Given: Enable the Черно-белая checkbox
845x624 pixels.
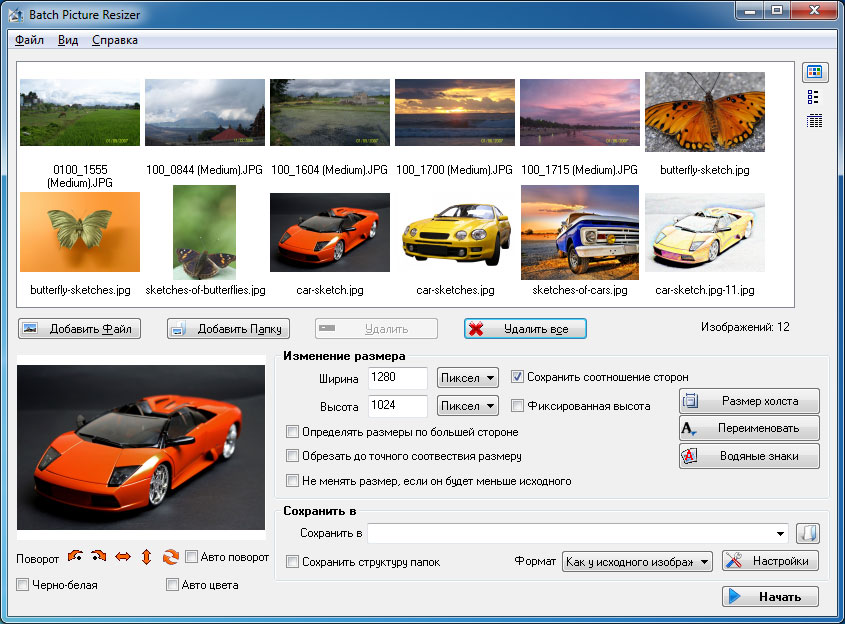Looking at the screenshot, I should pos(23,584).
